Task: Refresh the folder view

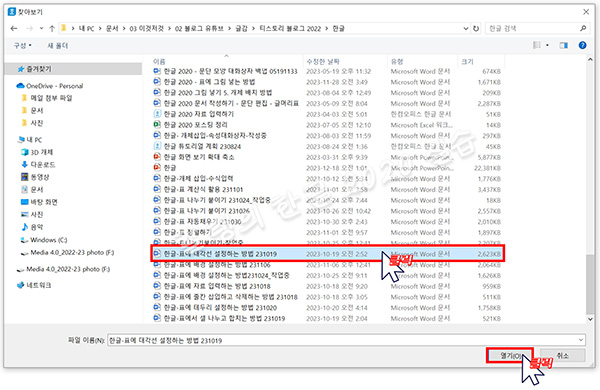Action: click(x=476, y=28)
